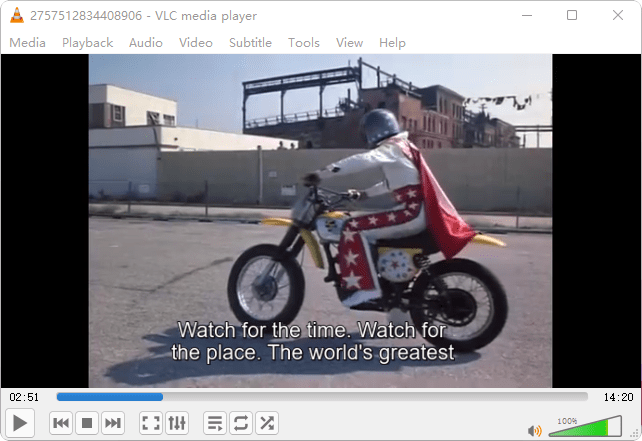Open the Media menu

[28, 42]
